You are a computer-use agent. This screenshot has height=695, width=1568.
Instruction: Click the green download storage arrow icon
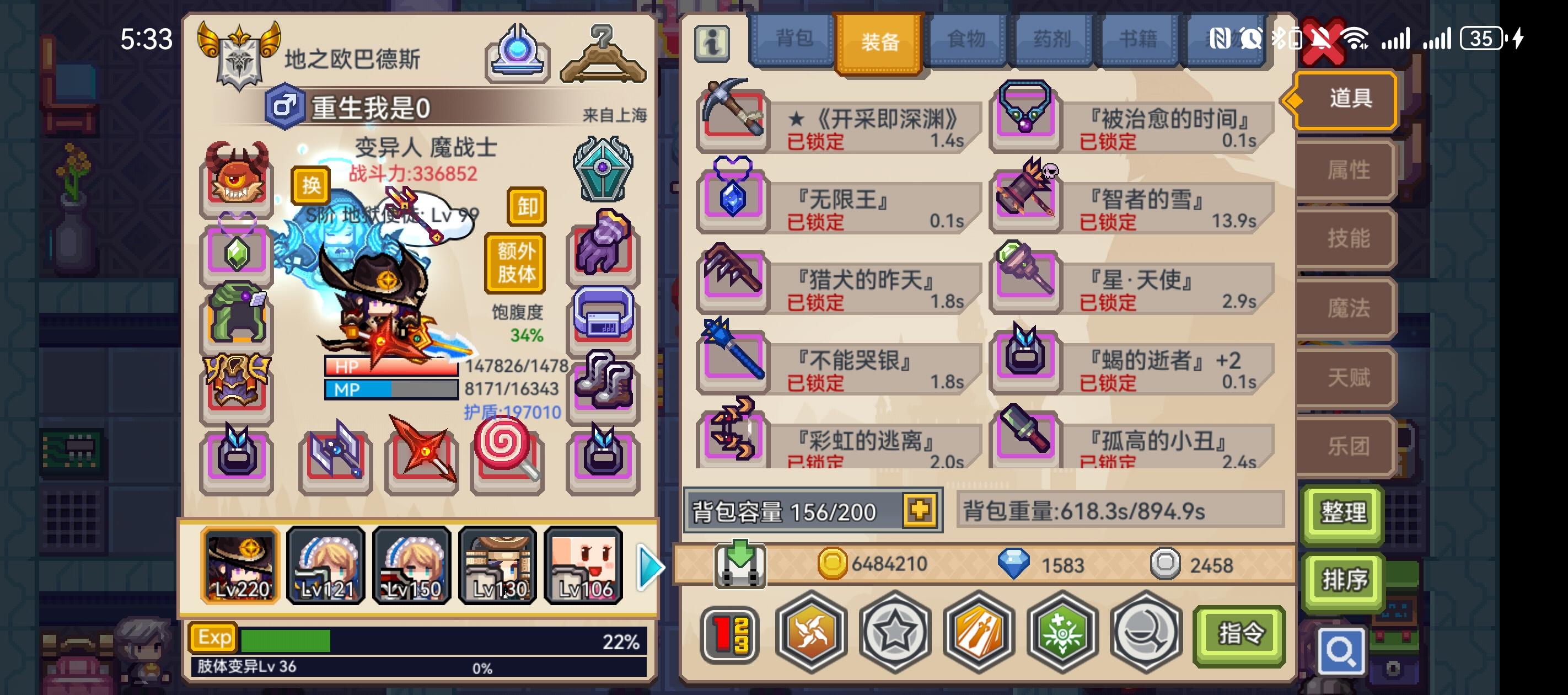tap(740, 563)
